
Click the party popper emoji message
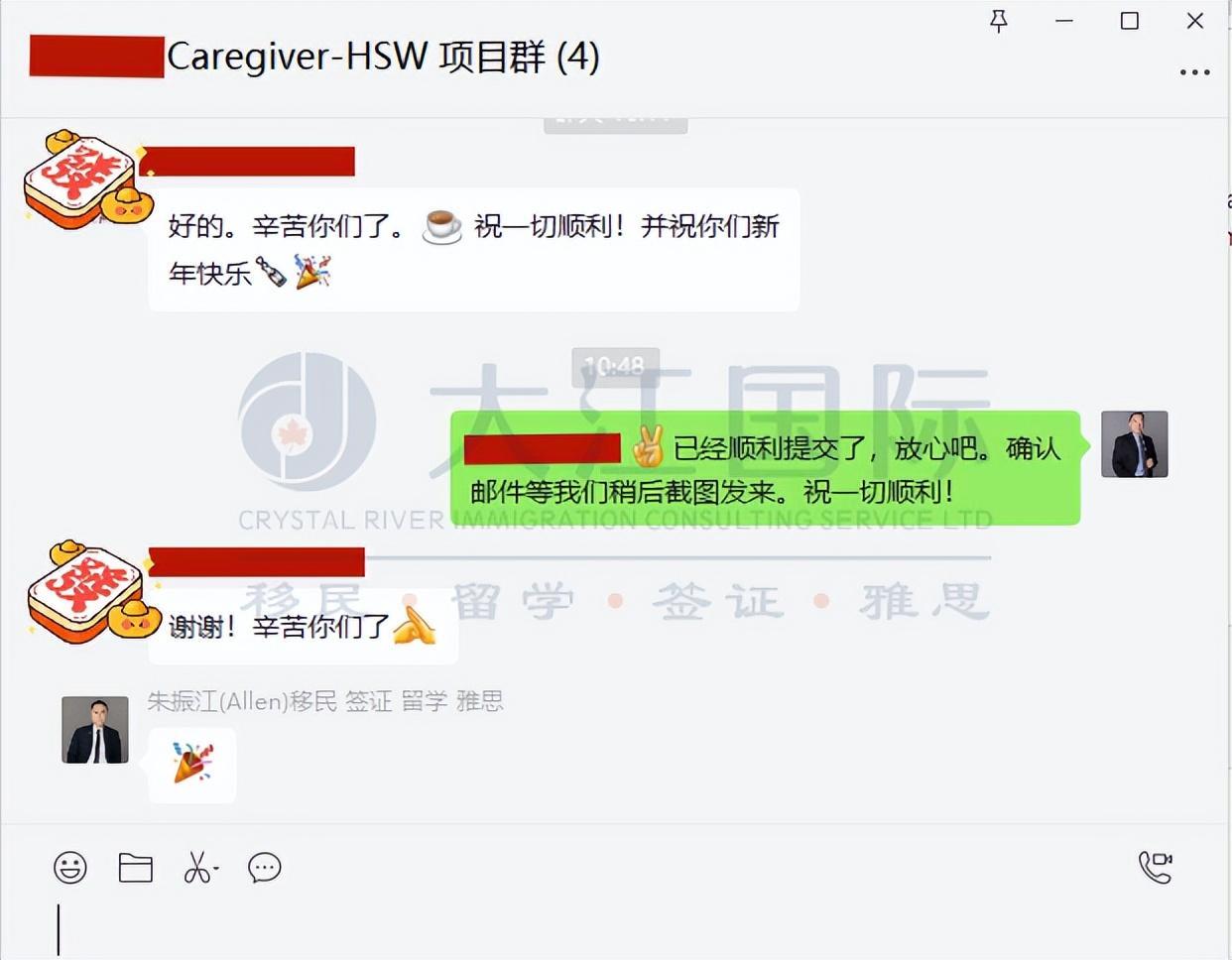click(192, 765)
